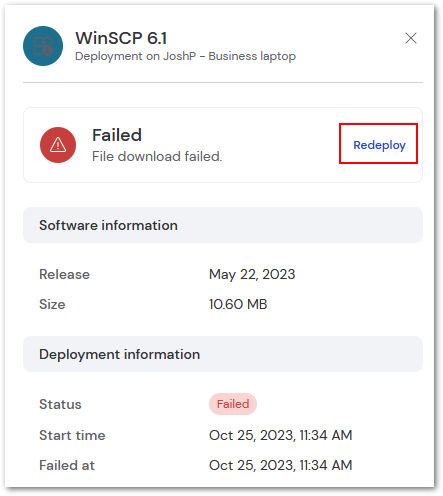This screenshot has height=496, width=443.
Task: Click the 10.60 MB size value
Action: point(238,304)
